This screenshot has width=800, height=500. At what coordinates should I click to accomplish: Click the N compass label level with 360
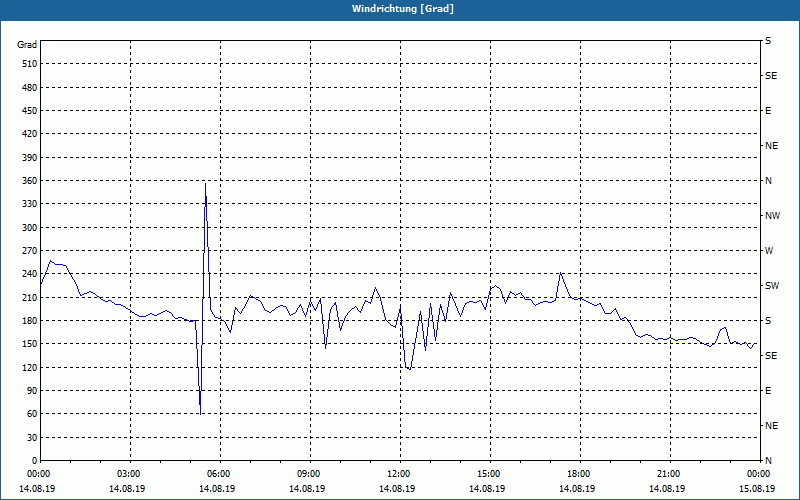tap(768, 181)
